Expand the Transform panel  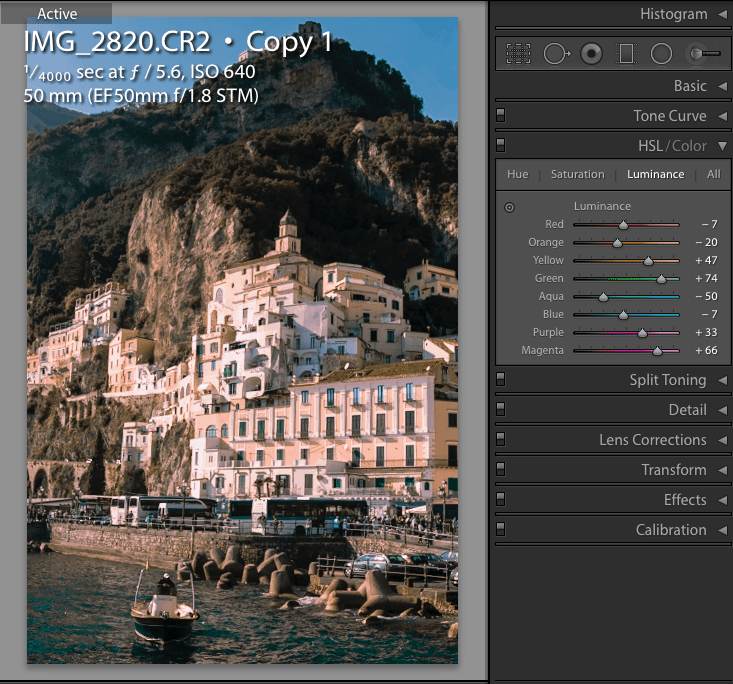(722, 470)
